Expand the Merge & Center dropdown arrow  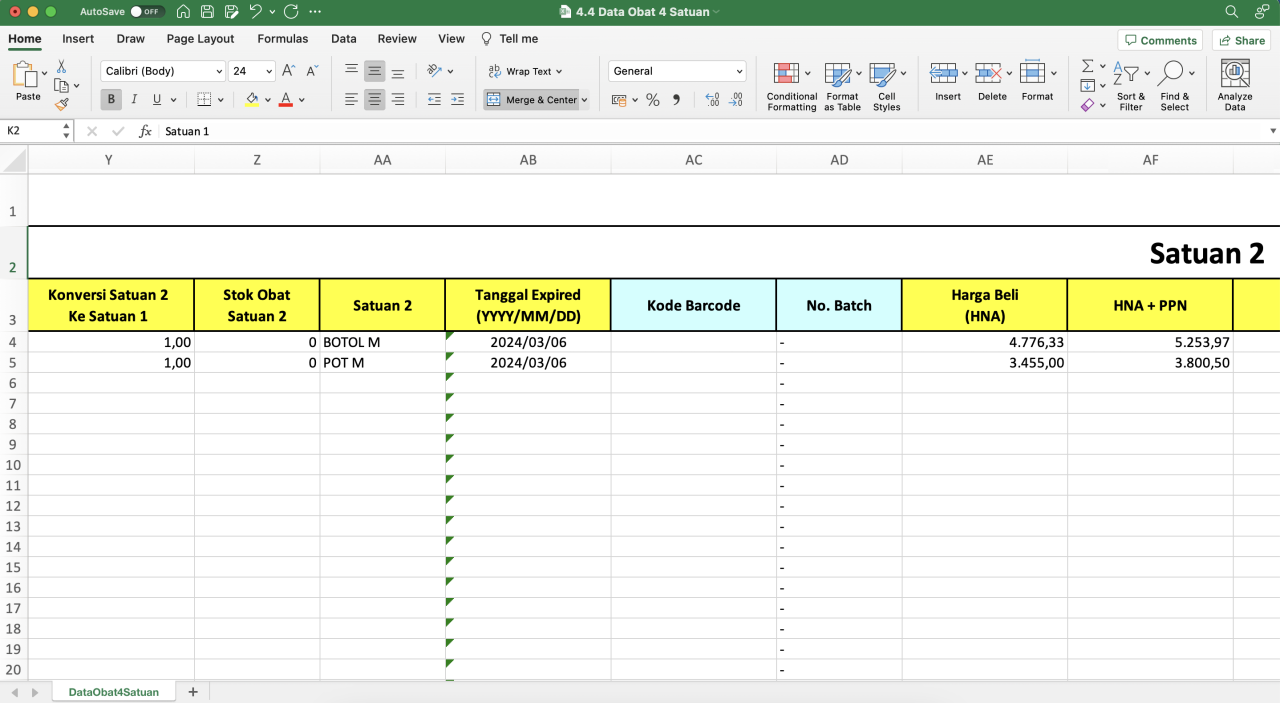coord(584,100)
